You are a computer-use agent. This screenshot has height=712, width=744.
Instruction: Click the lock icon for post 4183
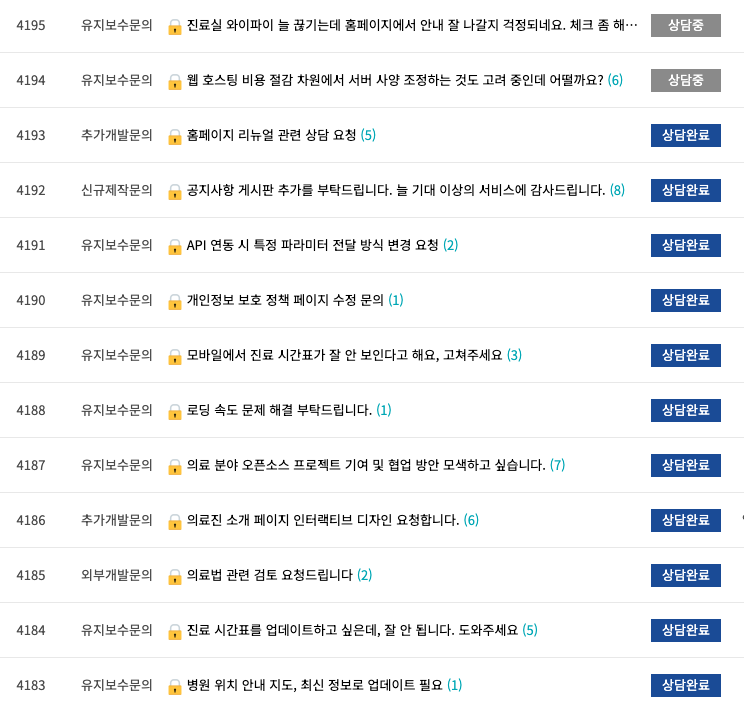pos(175,687)
